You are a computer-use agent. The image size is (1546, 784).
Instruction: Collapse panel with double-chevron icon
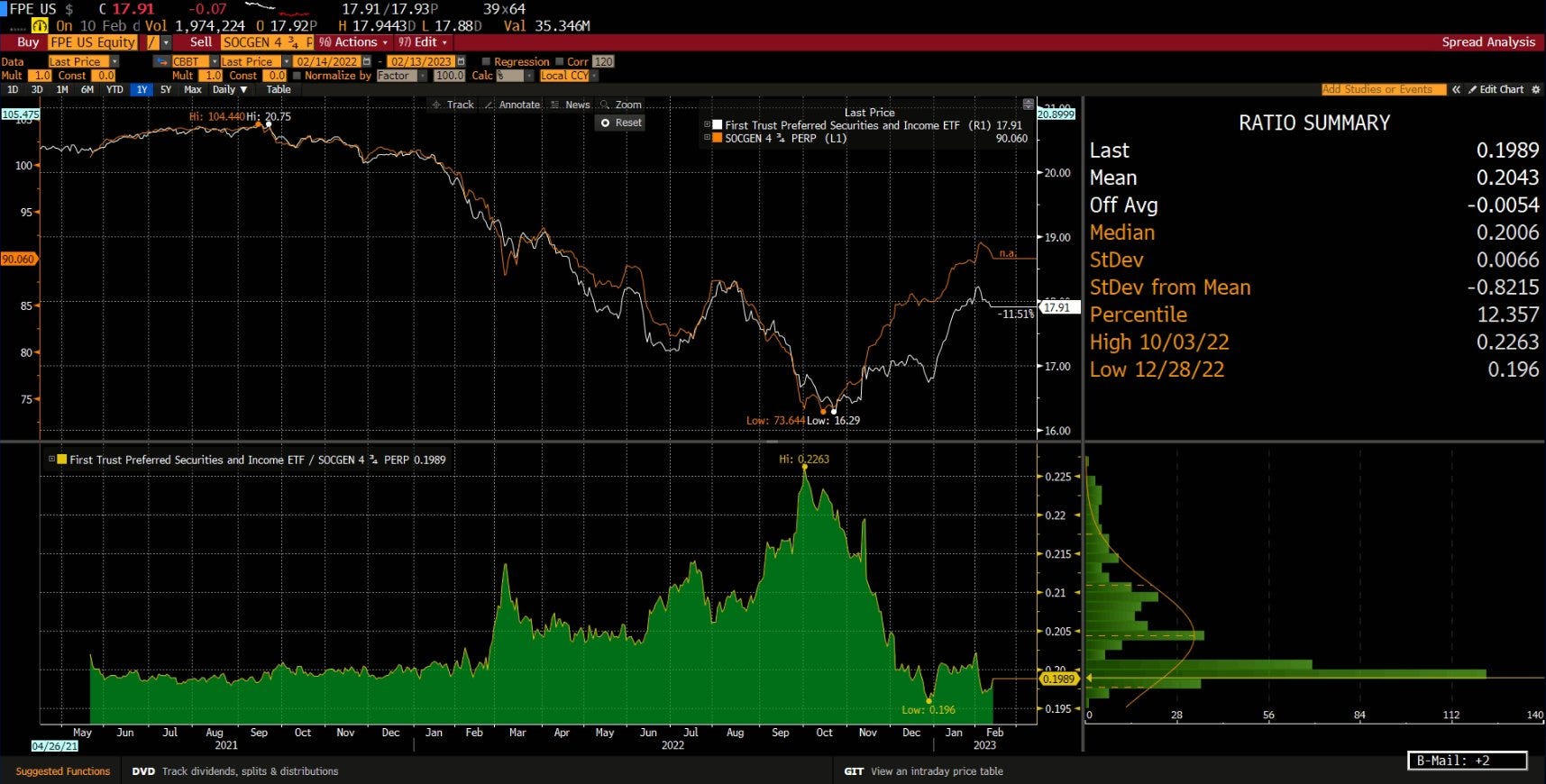pos(1456,89)
